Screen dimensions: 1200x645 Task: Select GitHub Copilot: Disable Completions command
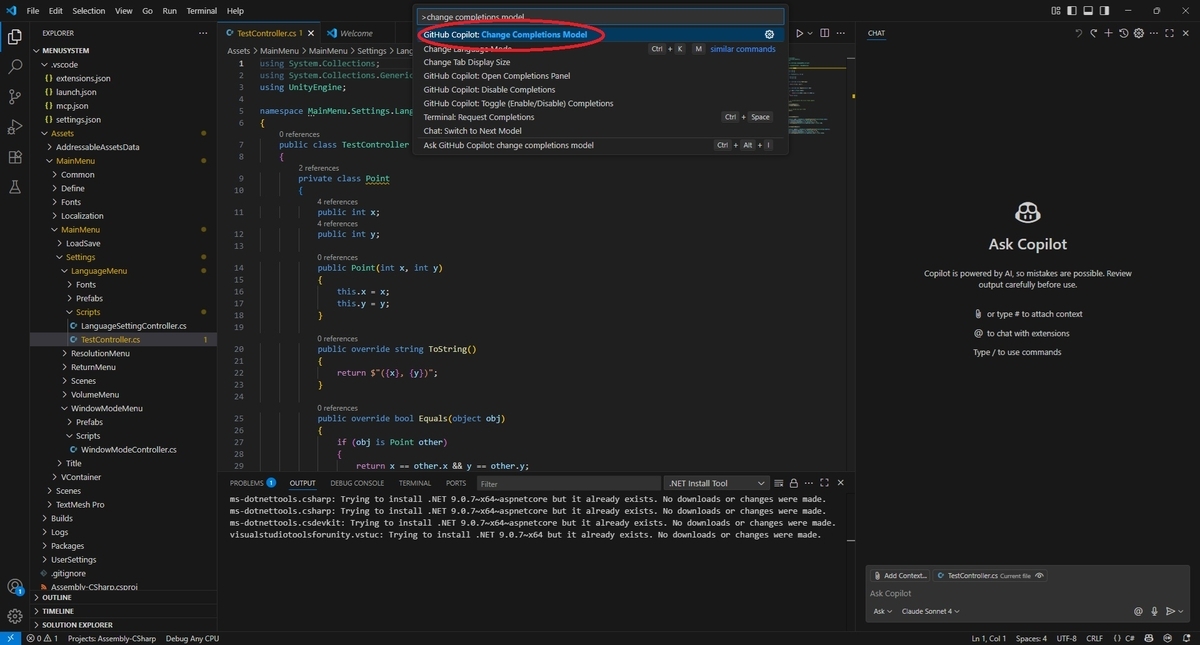click(x=600, y=89)
